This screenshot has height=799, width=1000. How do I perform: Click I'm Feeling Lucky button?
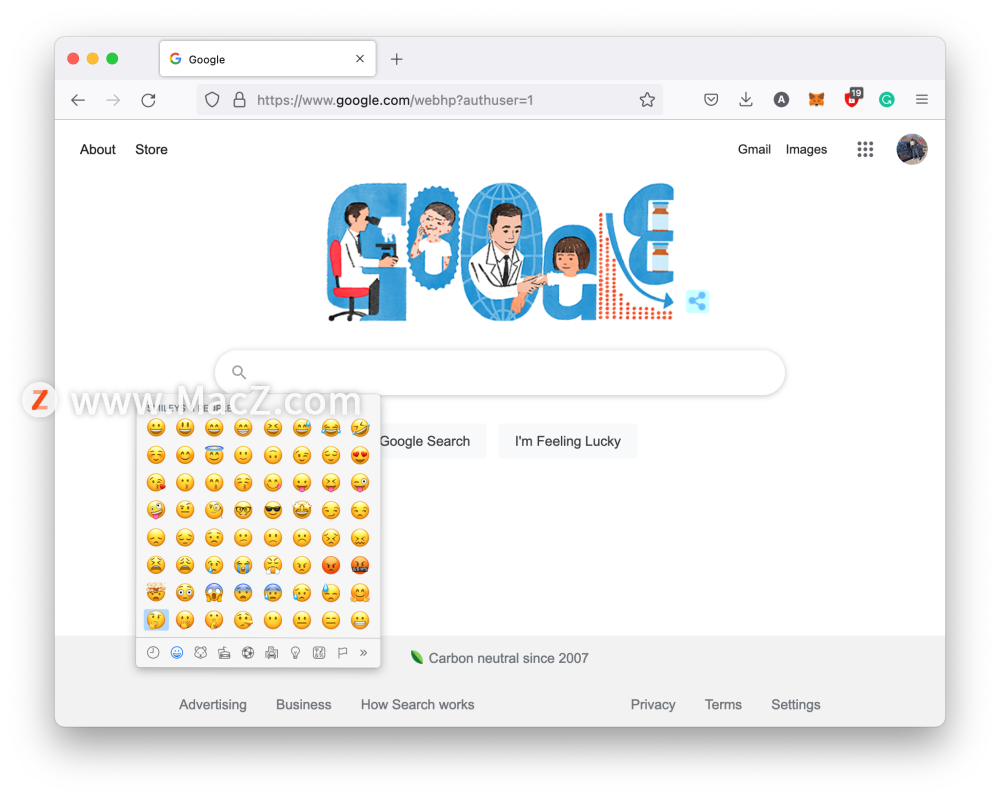(x=568, y=441)
